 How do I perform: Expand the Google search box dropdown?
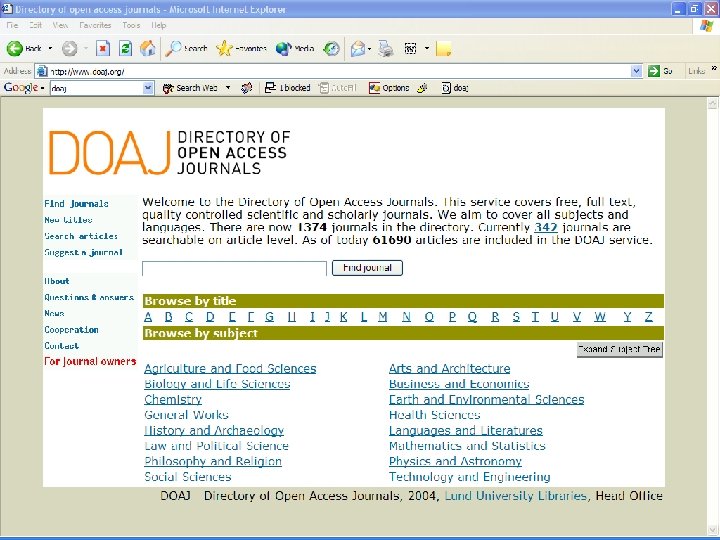click(148, 88)
